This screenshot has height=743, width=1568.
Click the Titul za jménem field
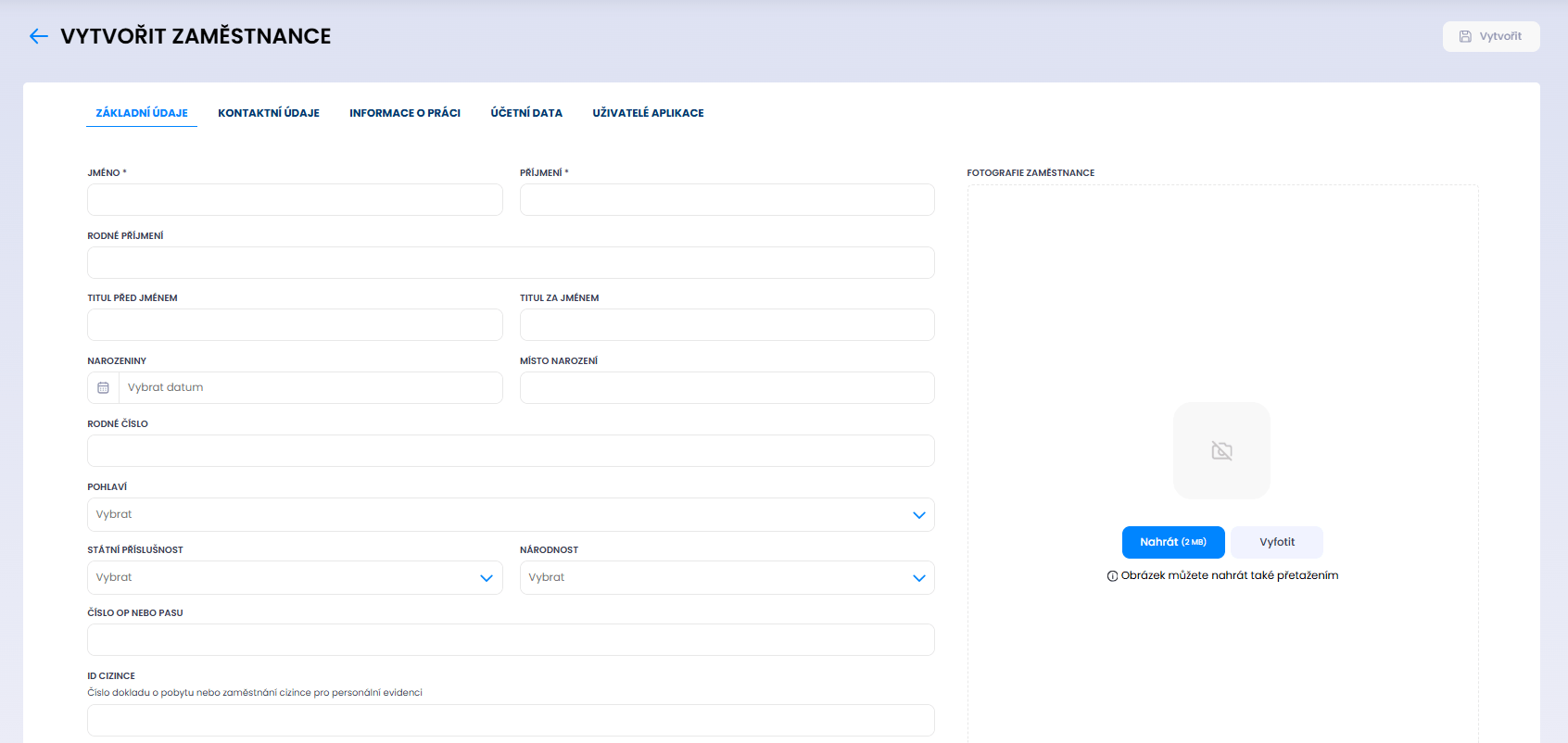coord(727,324)
